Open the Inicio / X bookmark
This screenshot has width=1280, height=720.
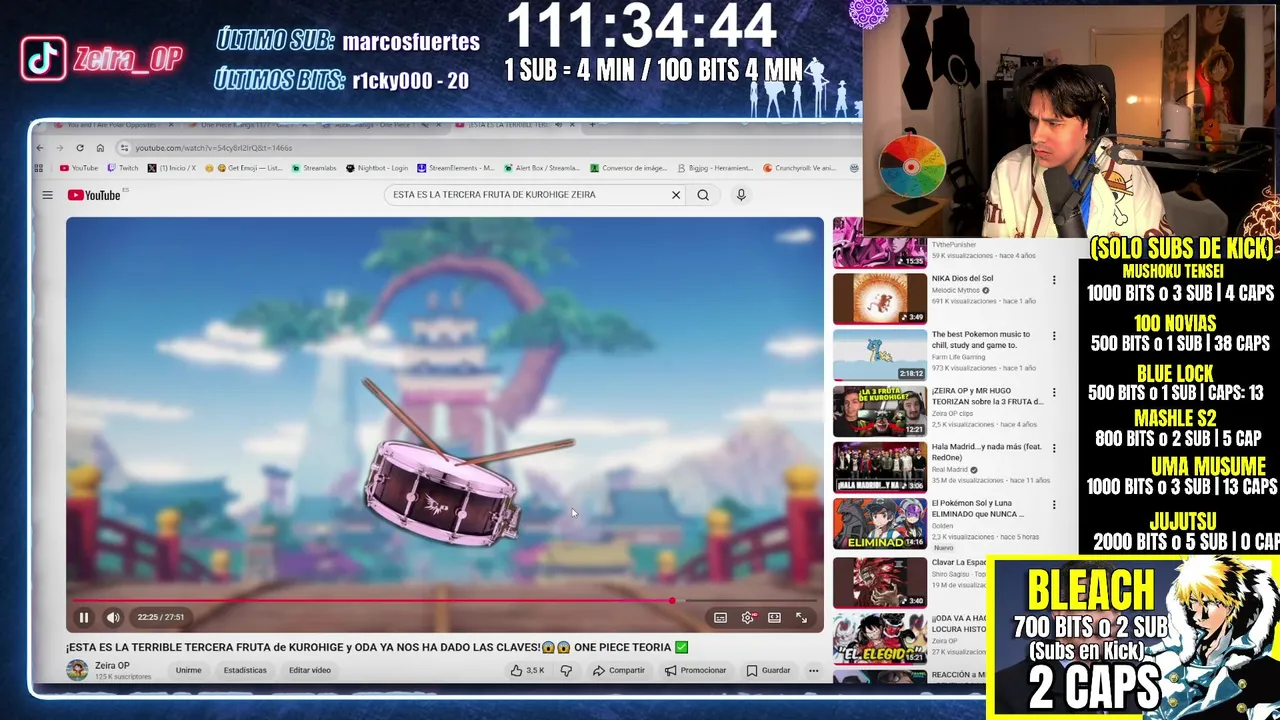point(172,168)
